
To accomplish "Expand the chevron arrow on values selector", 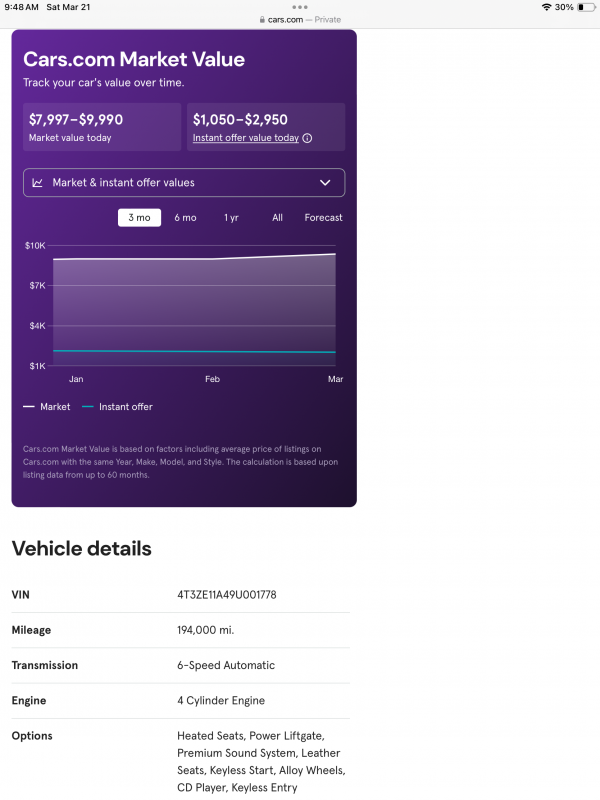I will click(x=325, y=183).
